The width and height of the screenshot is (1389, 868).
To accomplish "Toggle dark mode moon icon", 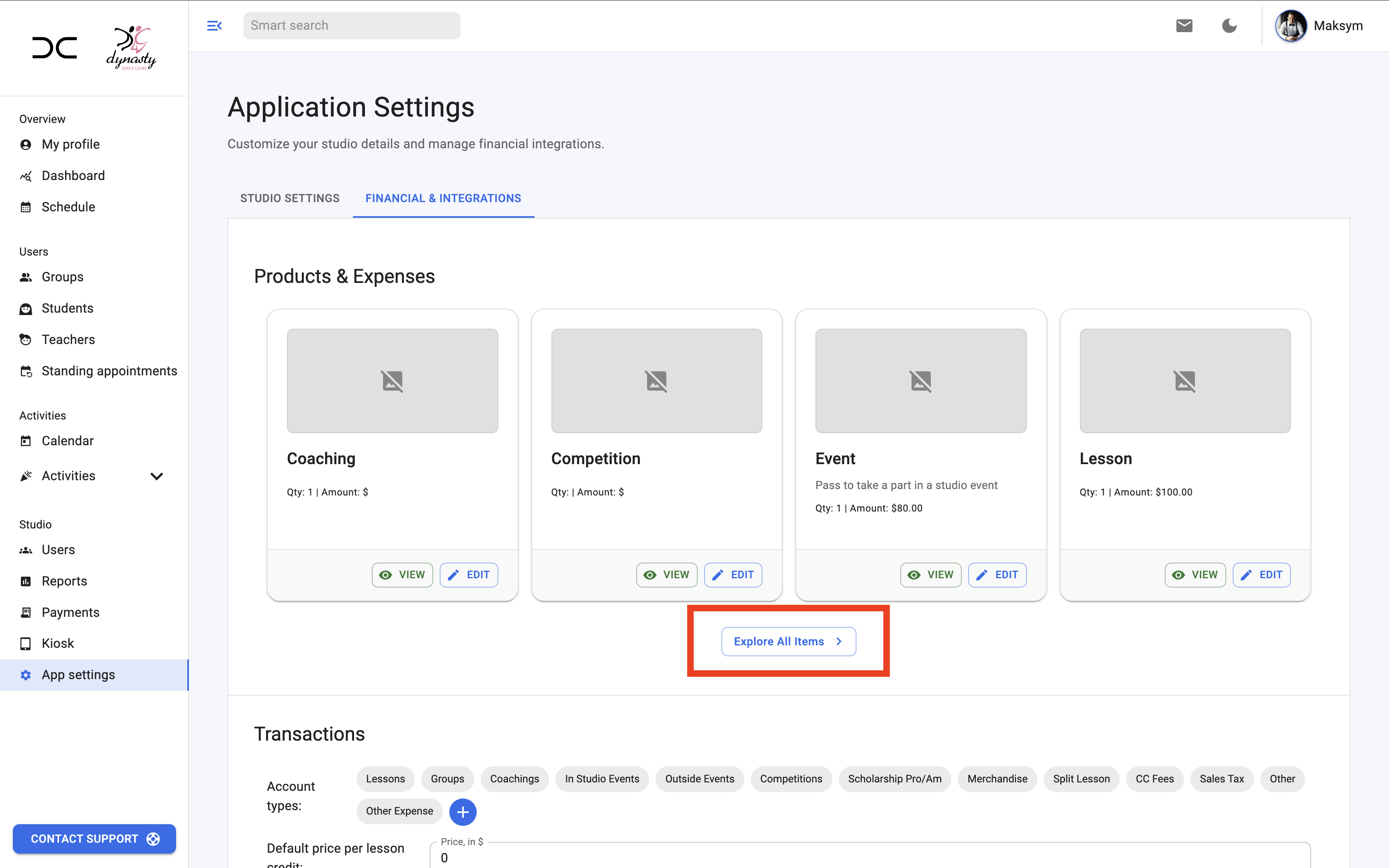I will (x=1229, y=26).
